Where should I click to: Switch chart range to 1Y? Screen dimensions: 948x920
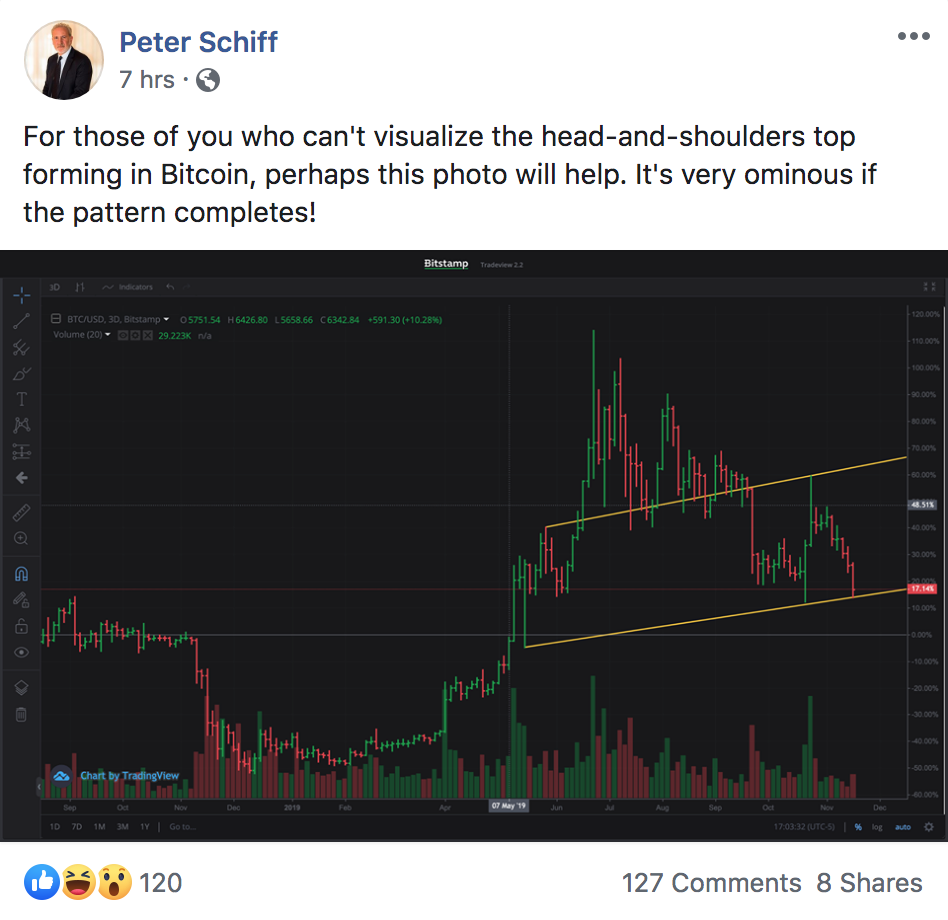pos(145,827)
